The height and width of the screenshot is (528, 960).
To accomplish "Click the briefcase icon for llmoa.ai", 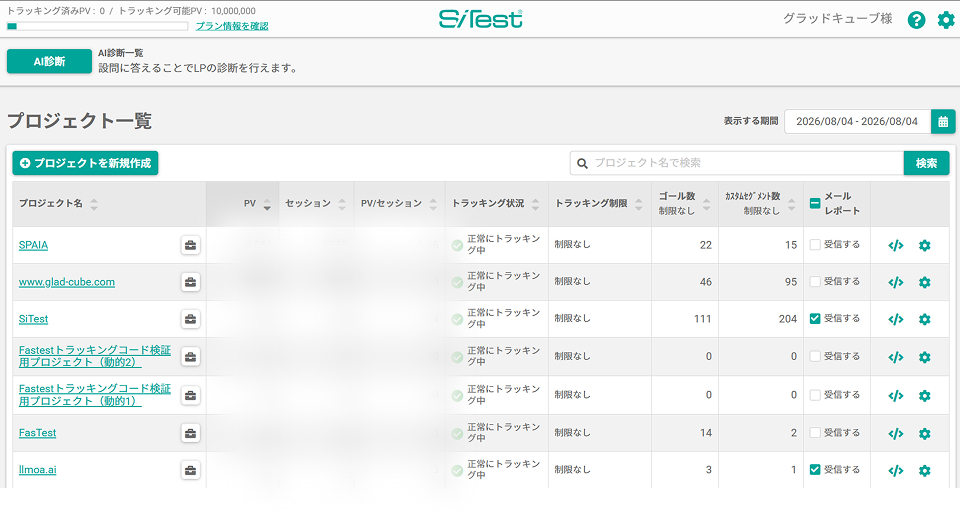I will point(190,470).
